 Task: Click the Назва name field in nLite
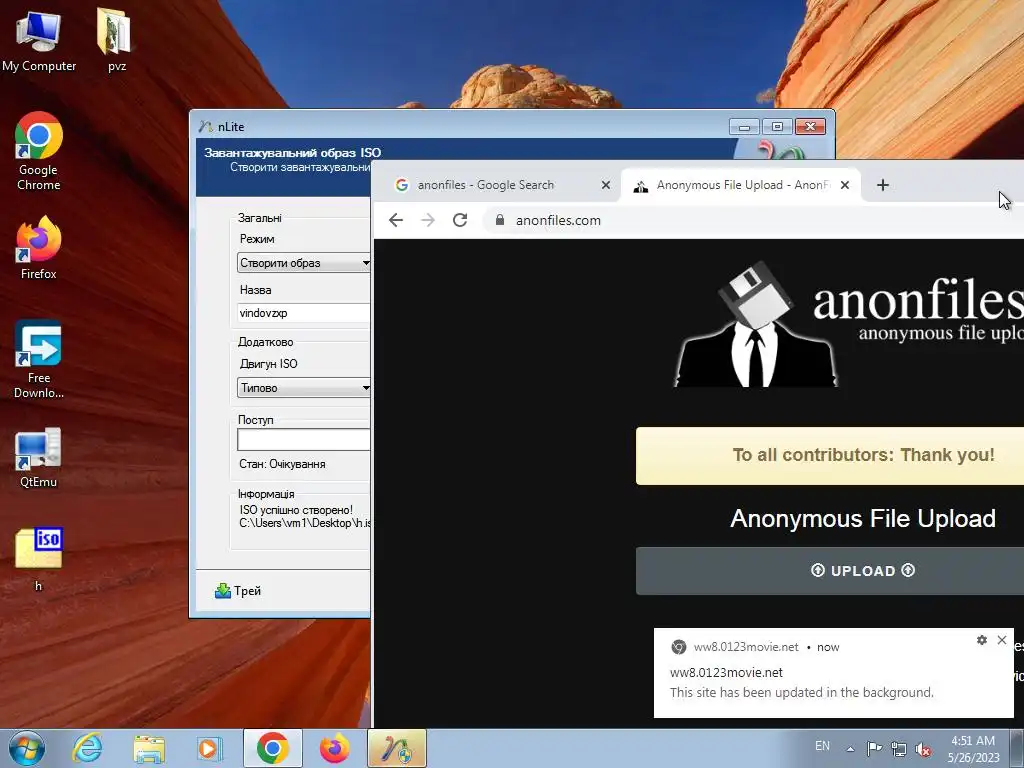point(304,313)
